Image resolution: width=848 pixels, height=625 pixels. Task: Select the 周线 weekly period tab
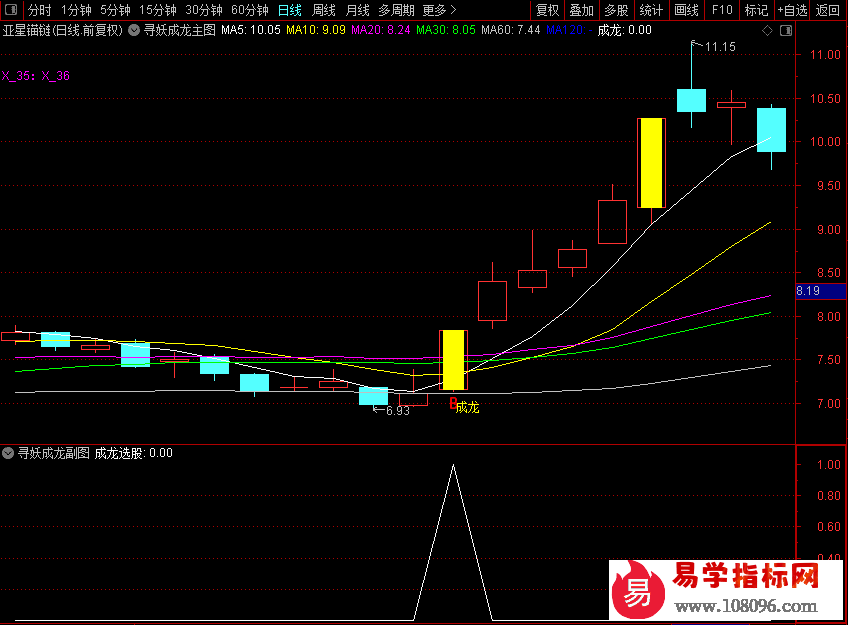coord(323,10)
